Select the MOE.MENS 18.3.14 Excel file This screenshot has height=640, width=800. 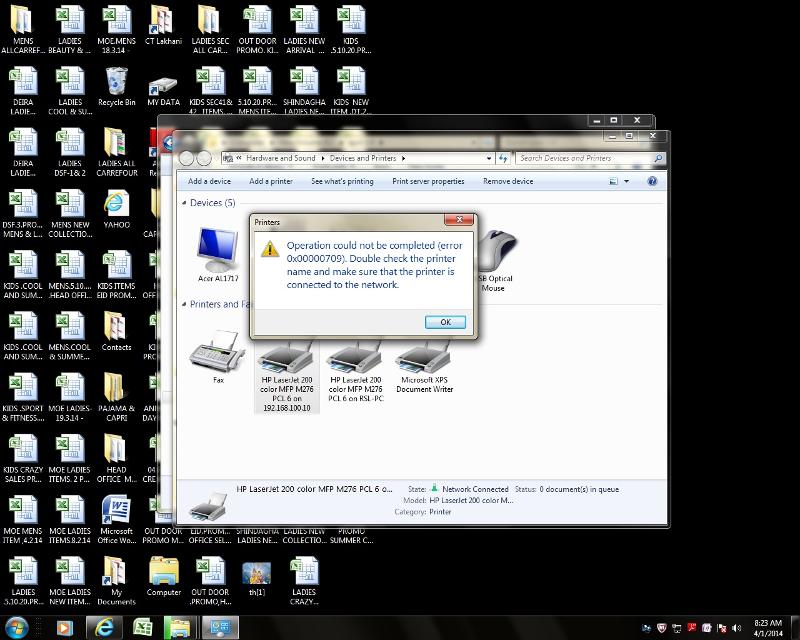(116, 30)
